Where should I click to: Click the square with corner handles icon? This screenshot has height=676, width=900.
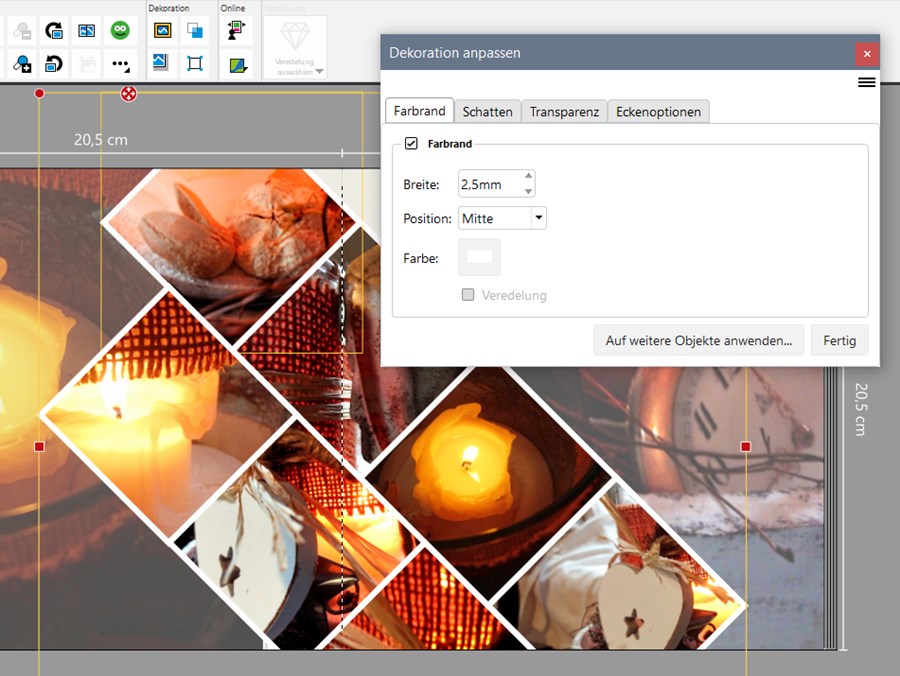tap(195, 63)
